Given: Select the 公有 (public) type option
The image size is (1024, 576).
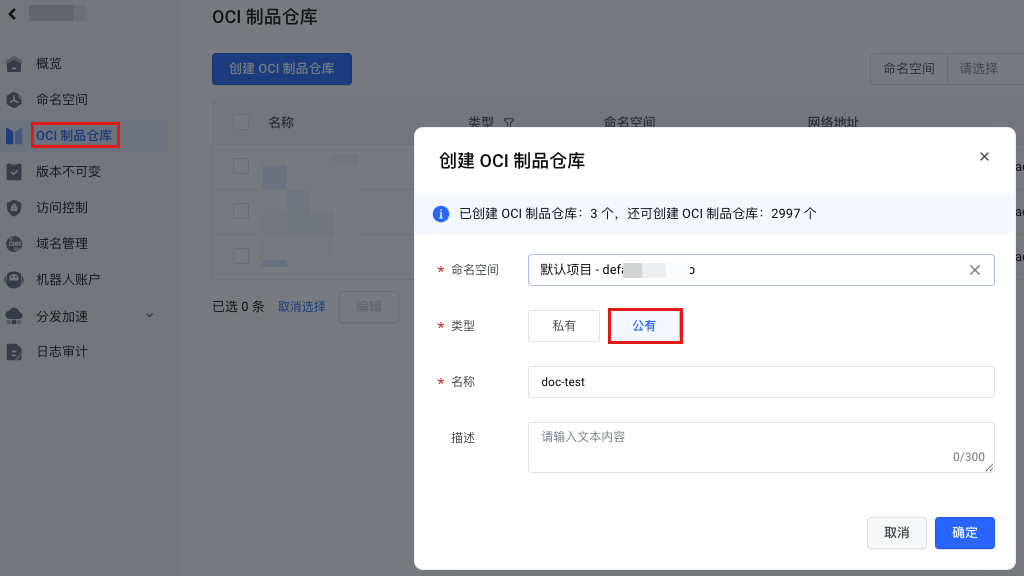Looking at the screenshot, I should [x=645, y=326].
